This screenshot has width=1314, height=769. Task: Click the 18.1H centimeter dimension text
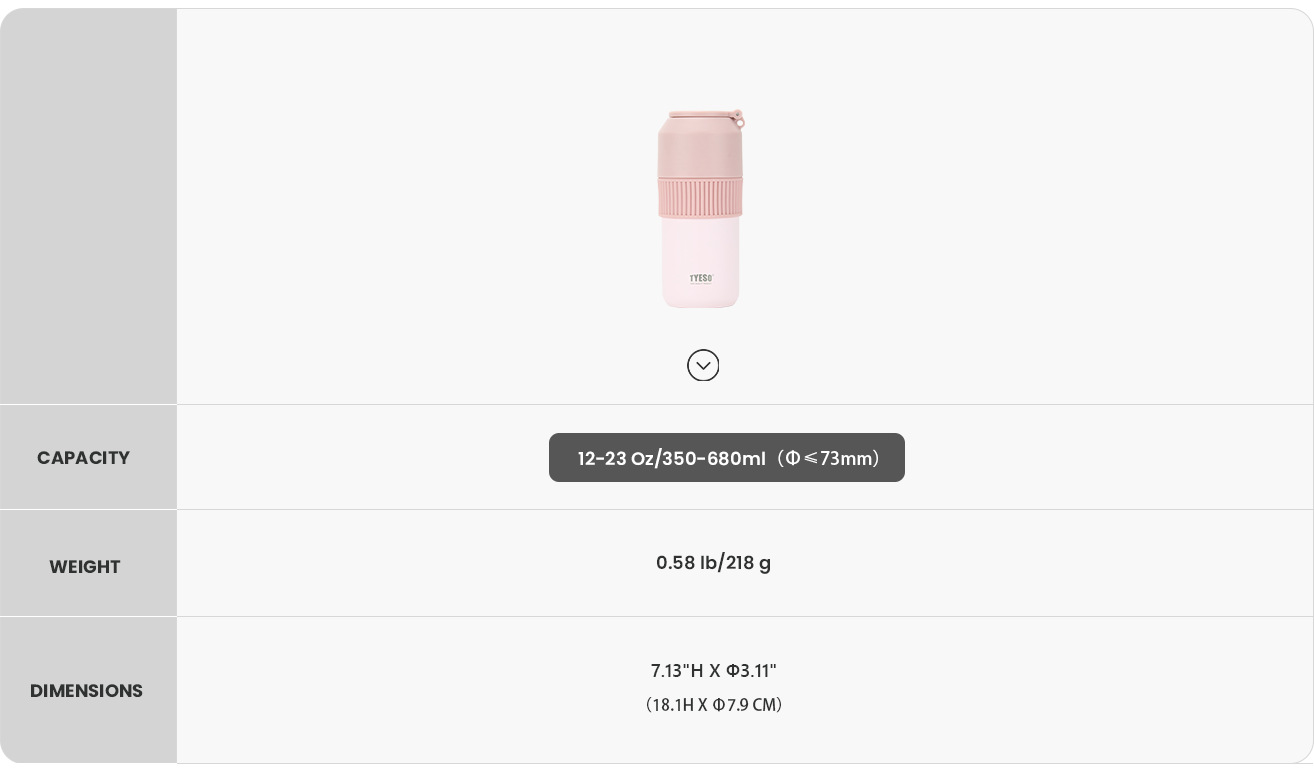[x=672, y=705]
